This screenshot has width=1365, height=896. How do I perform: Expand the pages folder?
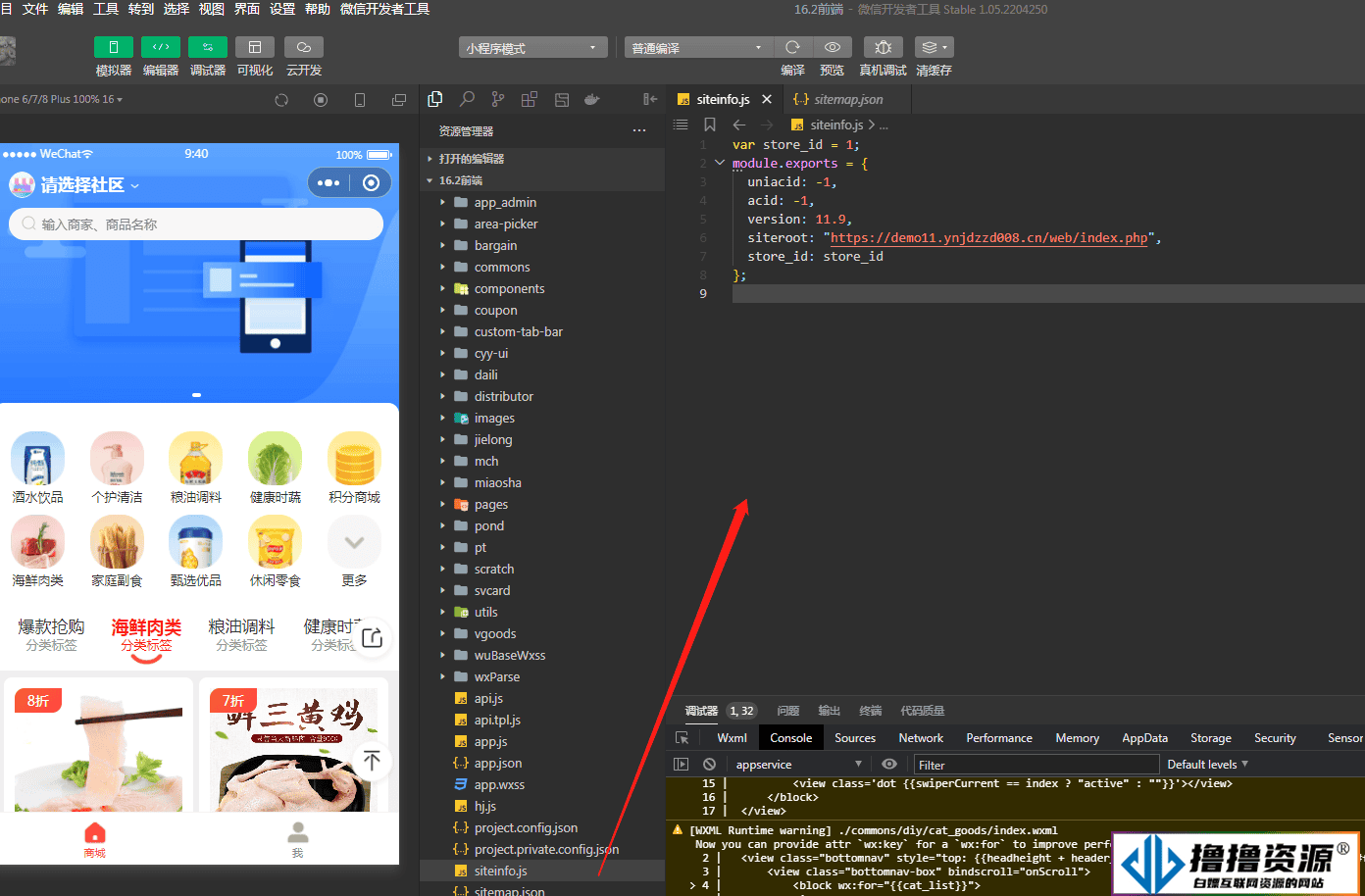coord(542,504)
